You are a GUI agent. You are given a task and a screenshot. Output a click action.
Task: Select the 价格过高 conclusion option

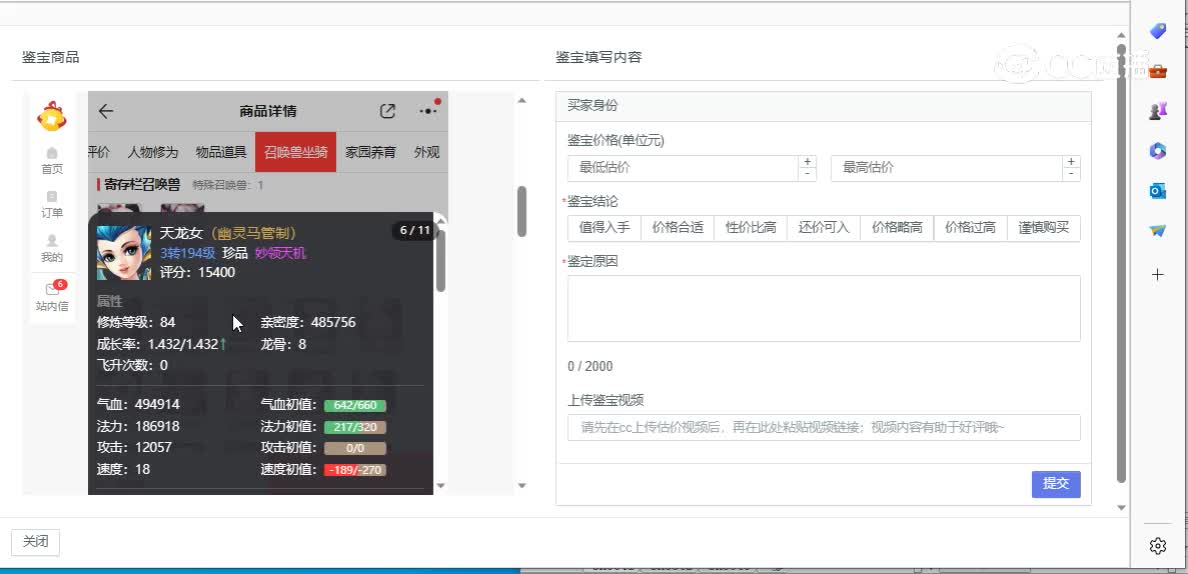[971, 228]
